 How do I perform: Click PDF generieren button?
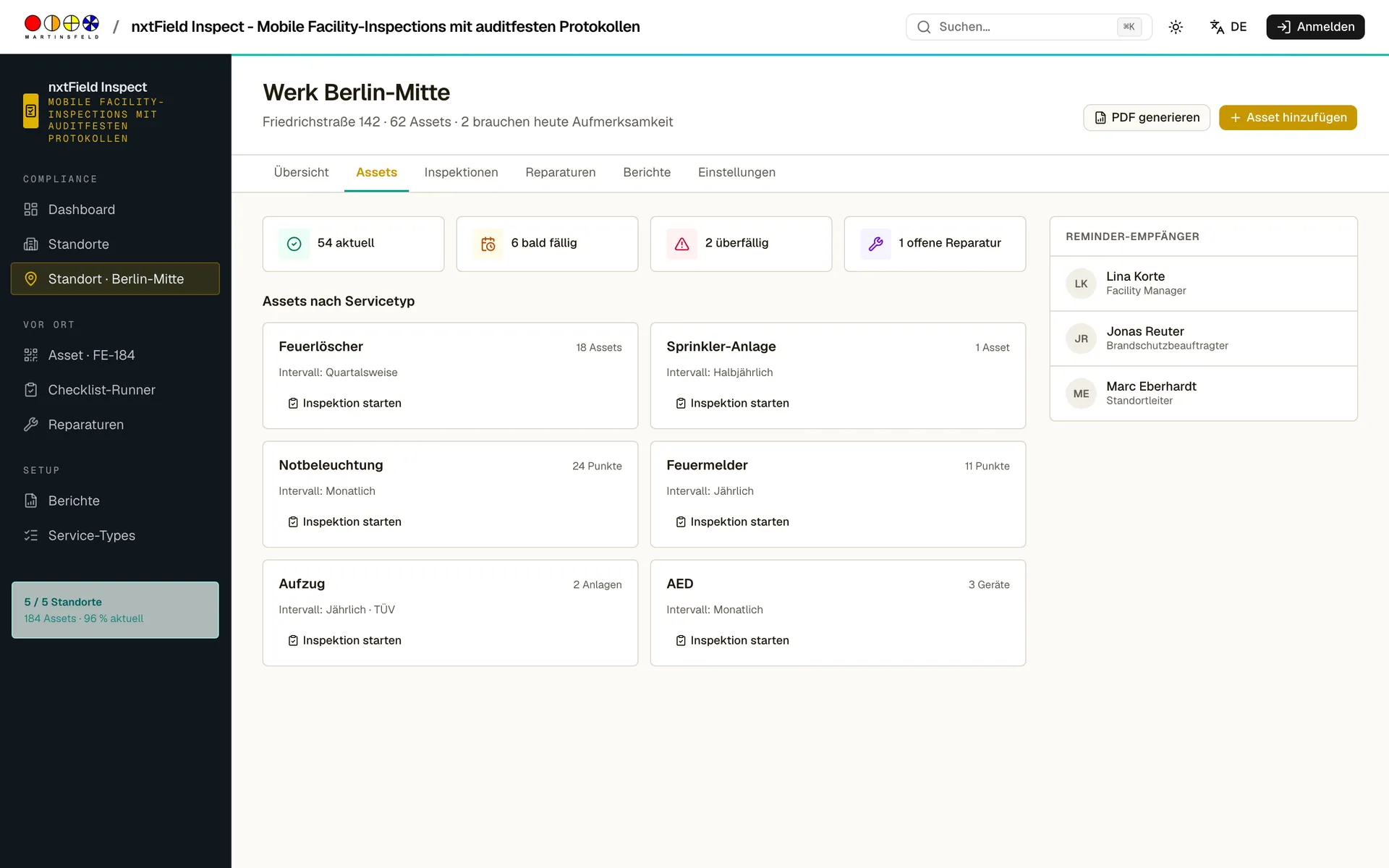tap(1147, 117)
